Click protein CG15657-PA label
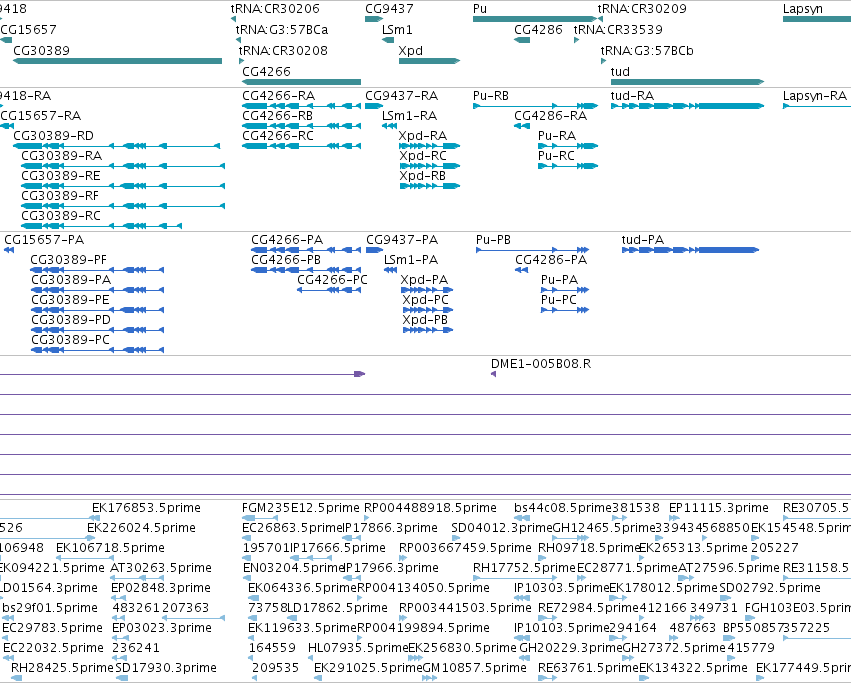The image size is (851, 683). [44, 240]
